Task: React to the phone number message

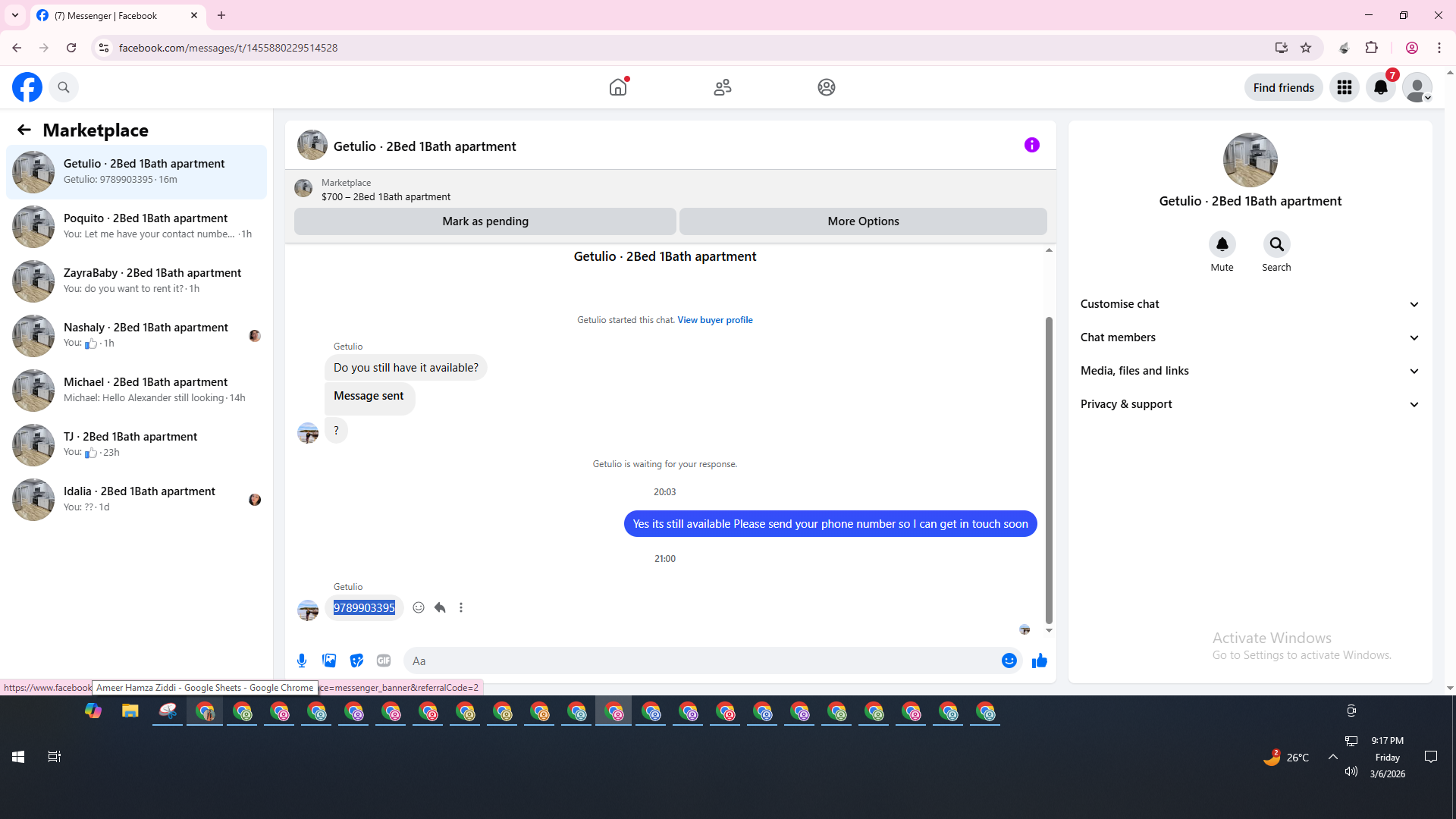Action: [x=419, y=607]
